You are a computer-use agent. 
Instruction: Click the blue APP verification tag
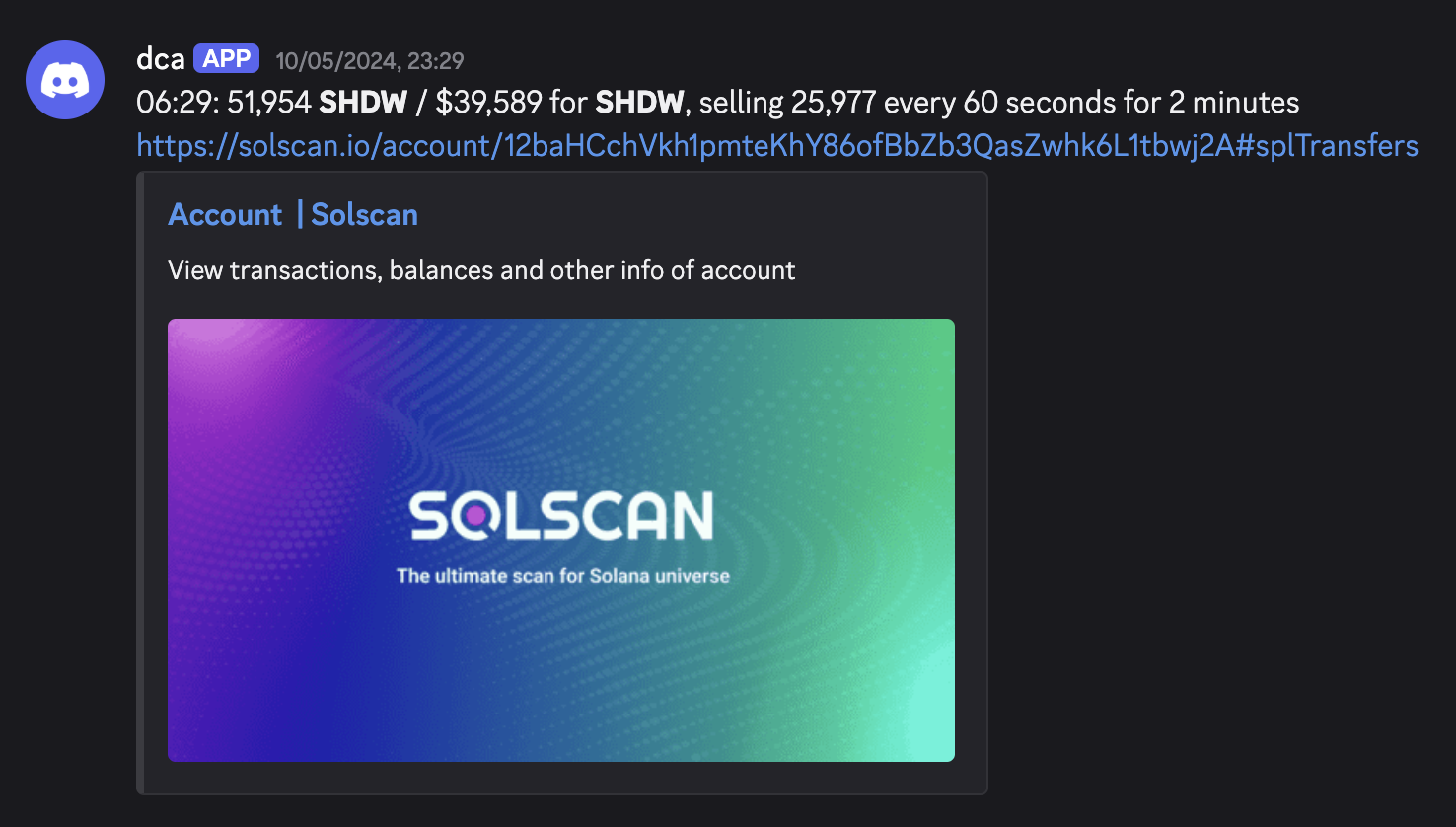tap(226, 58)
